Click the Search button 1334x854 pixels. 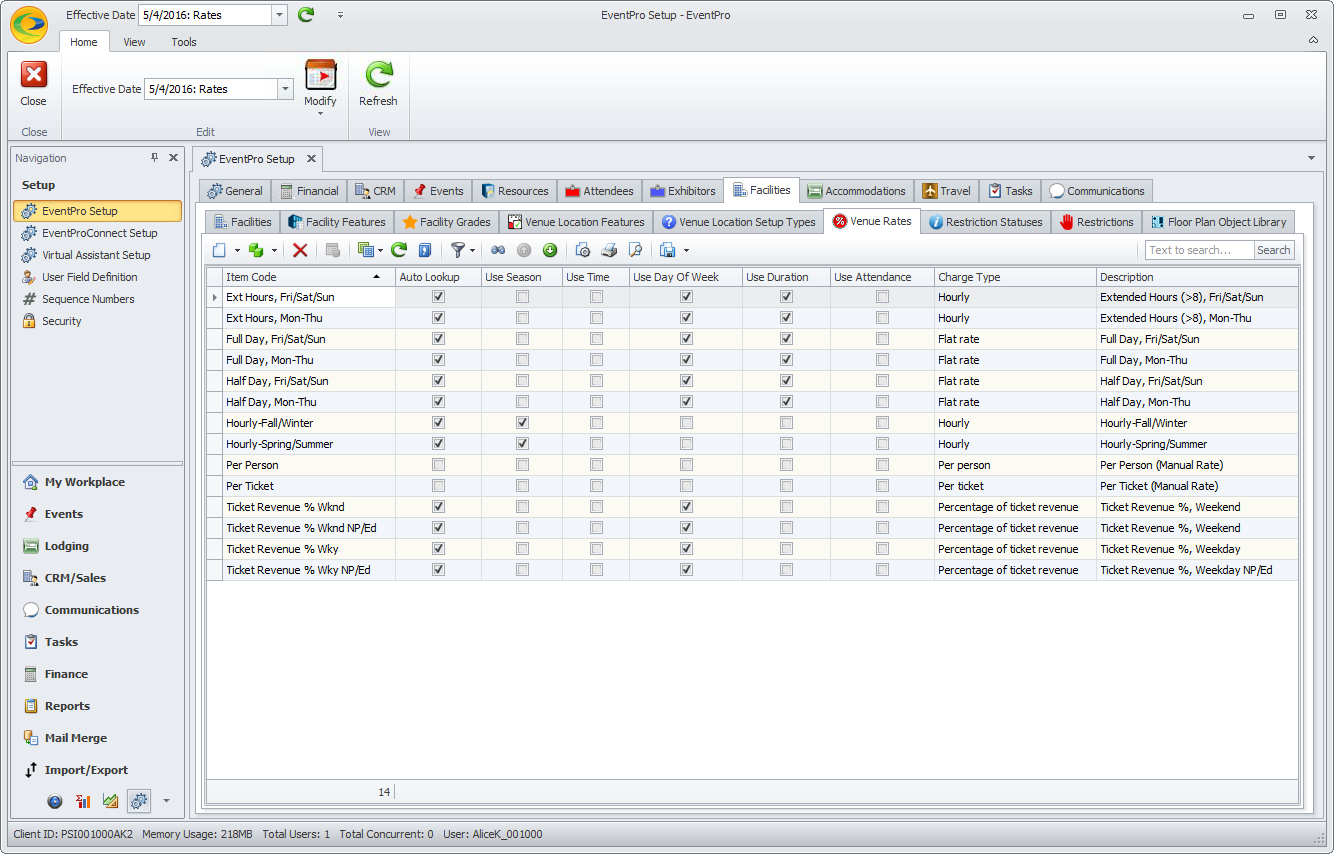1274,250
